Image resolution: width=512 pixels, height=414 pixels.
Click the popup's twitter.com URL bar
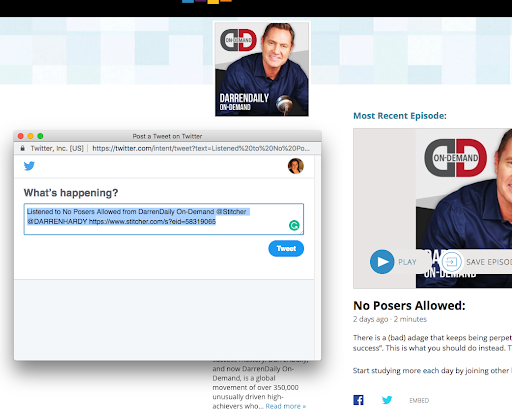pyautogui.click(x=201, y=148)
